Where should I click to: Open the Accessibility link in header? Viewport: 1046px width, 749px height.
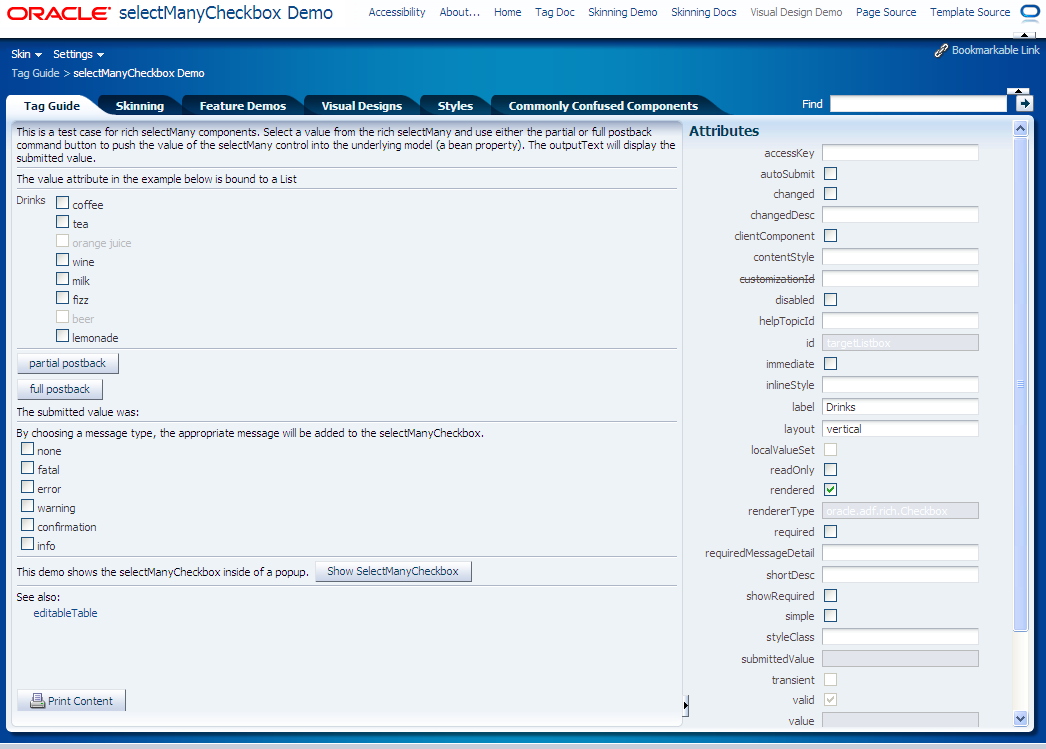point(397,12)
